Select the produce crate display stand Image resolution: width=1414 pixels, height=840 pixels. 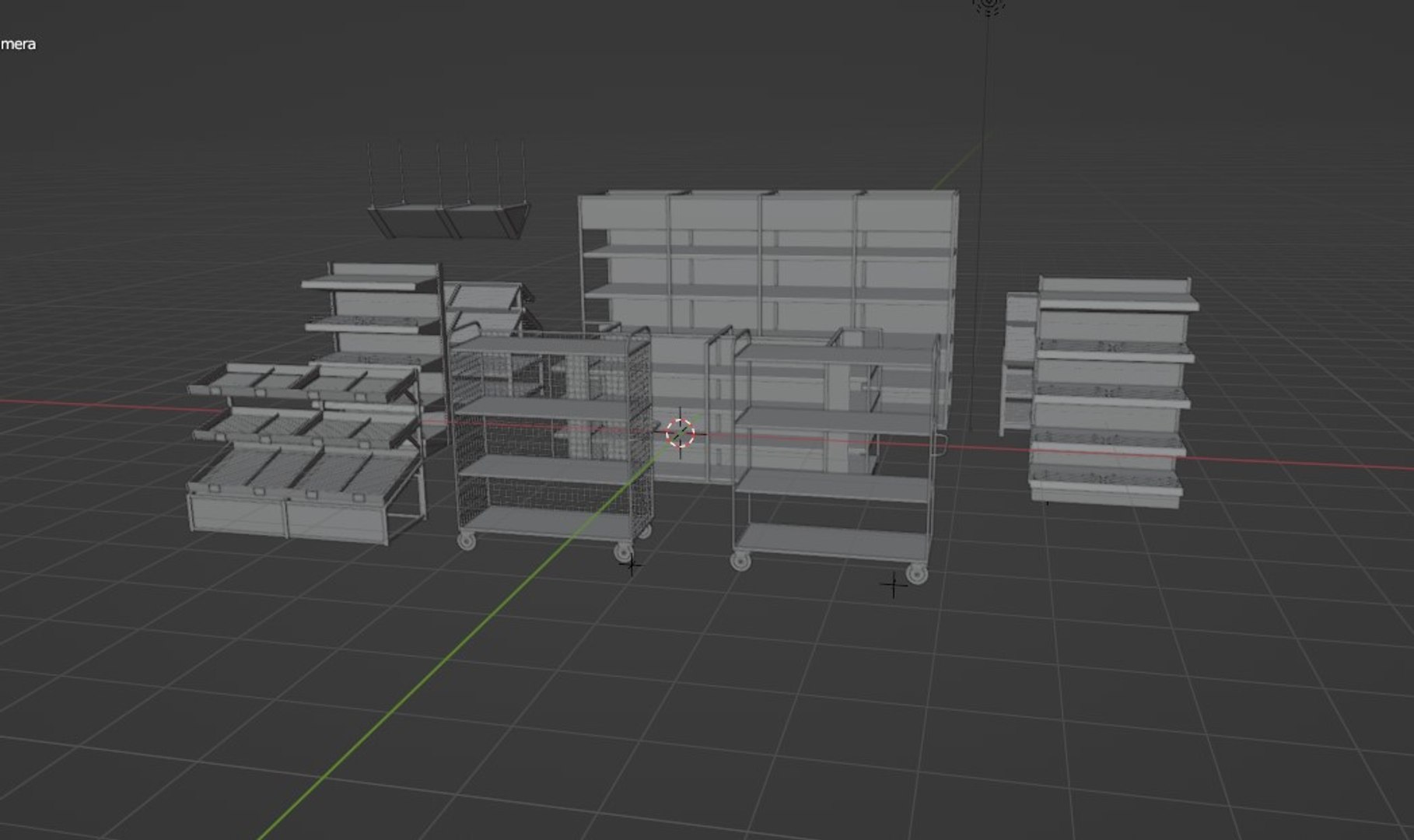click(x=306, y=453)
